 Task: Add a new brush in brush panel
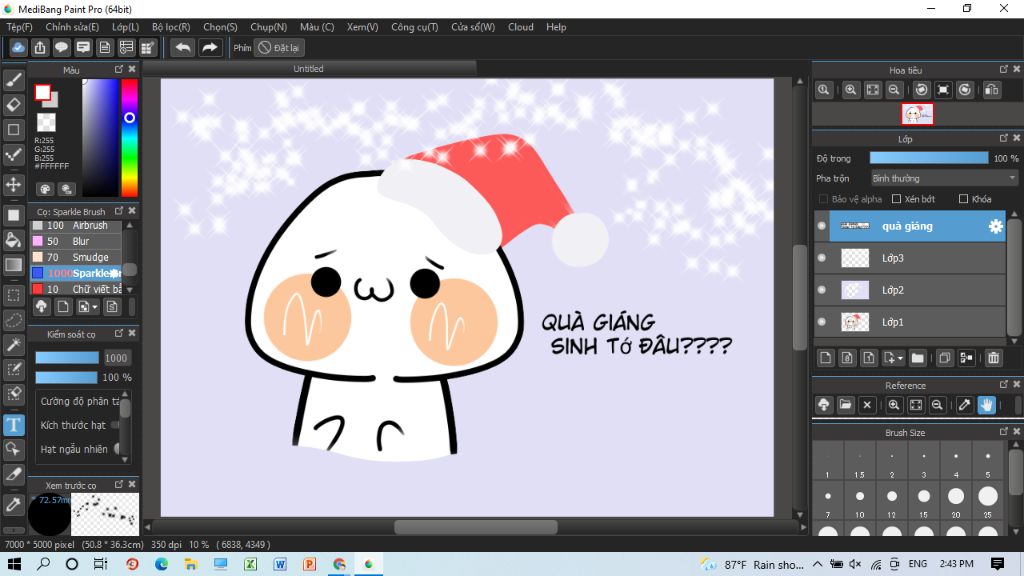(63, 306)
